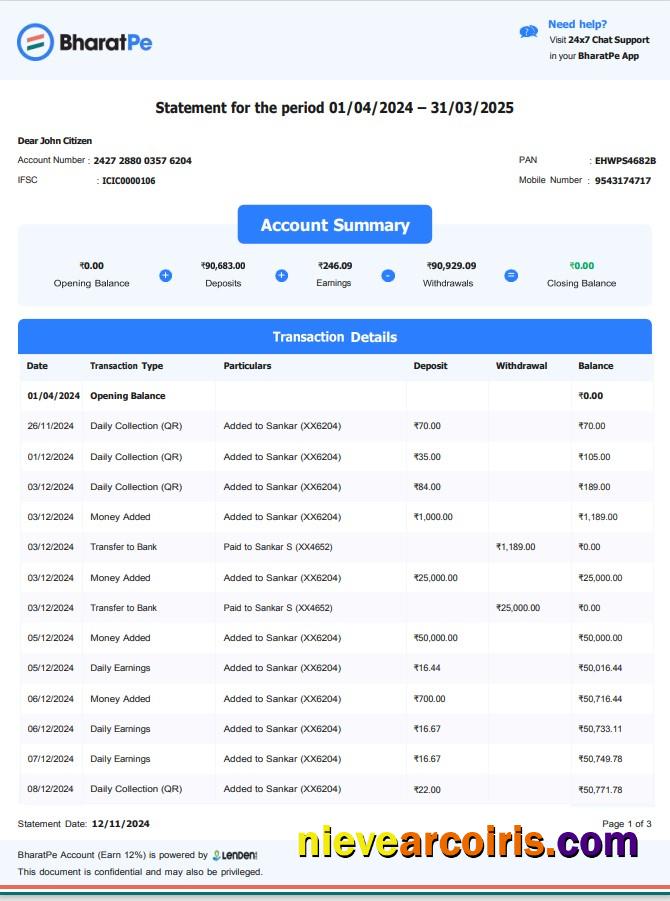
Task: Click the Transaction Type column header
Action: [126, 366]
